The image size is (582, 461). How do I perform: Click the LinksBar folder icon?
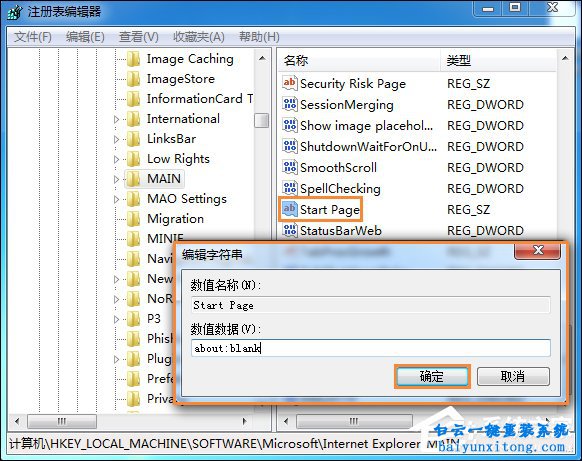click(x=133, y=139)
